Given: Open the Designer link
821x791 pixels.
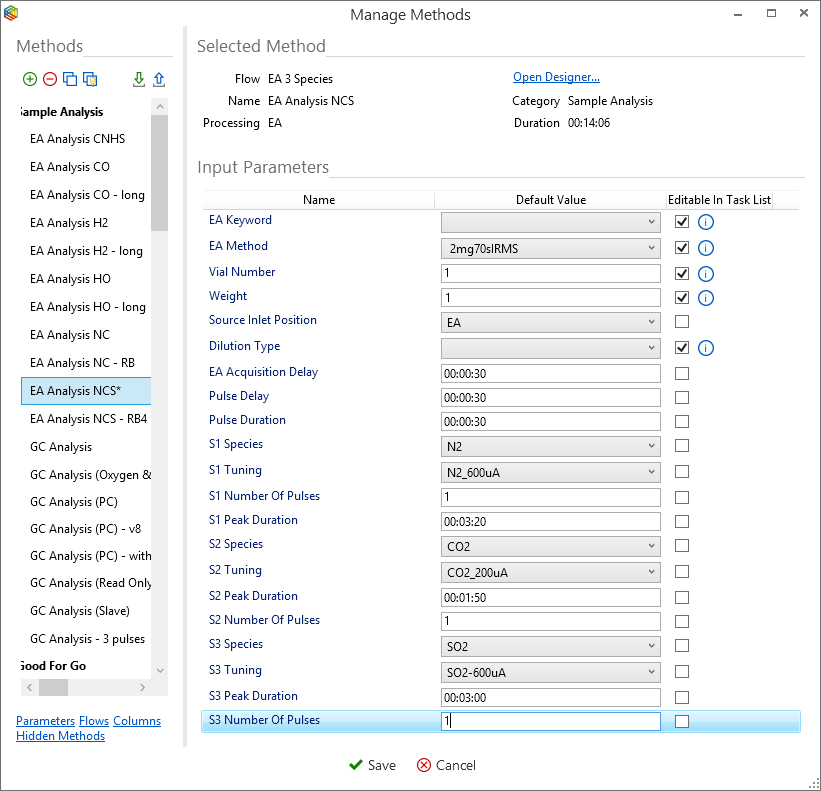Looking at the screenshot, I should (x=556, y=78).
